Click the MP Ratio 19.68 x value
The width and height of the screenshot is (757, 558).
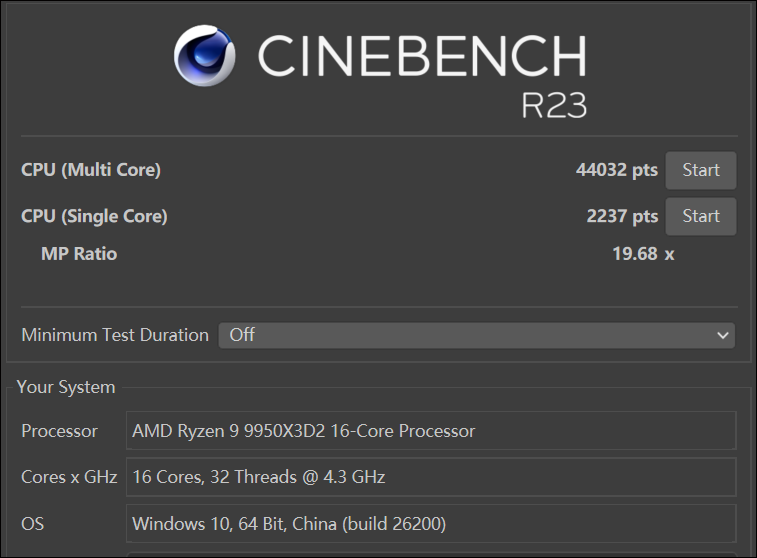tap(643, 254)
